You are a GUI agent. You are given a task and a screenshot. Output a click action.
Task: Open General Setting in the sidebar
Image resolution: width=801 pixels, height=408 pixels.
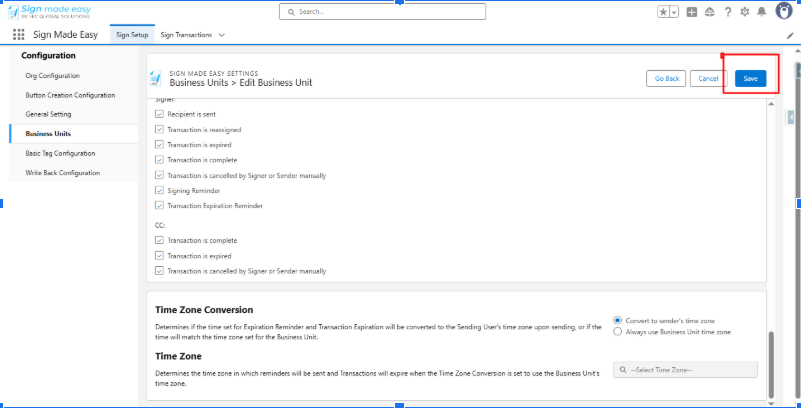46,114
